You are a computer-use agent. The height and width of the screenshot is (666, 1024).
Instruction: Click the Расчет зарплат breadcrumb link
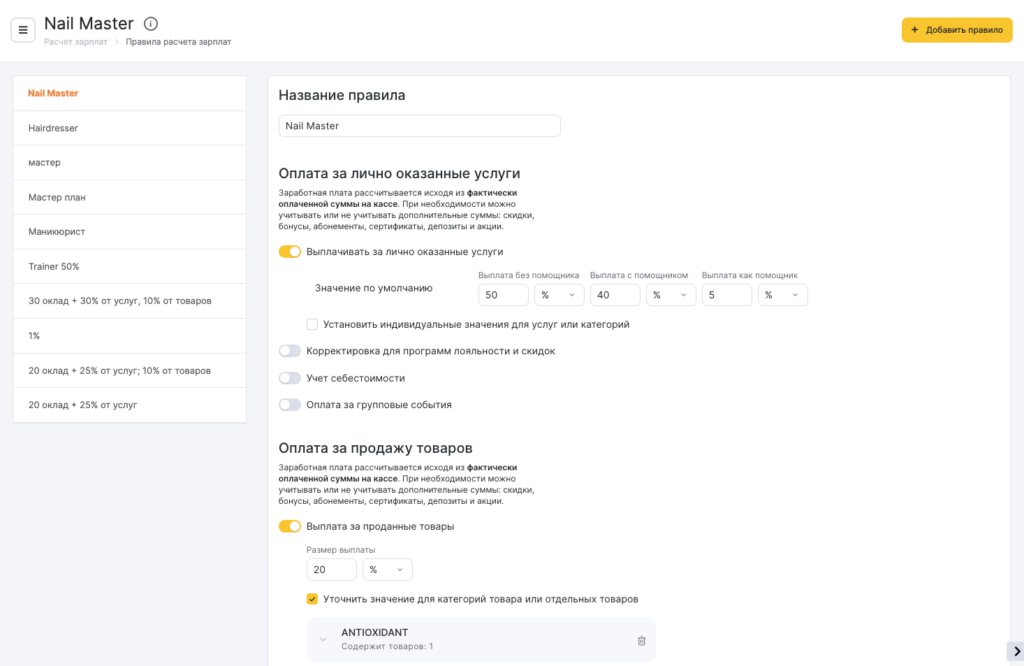pyautogui.click(x=76, y=42)
